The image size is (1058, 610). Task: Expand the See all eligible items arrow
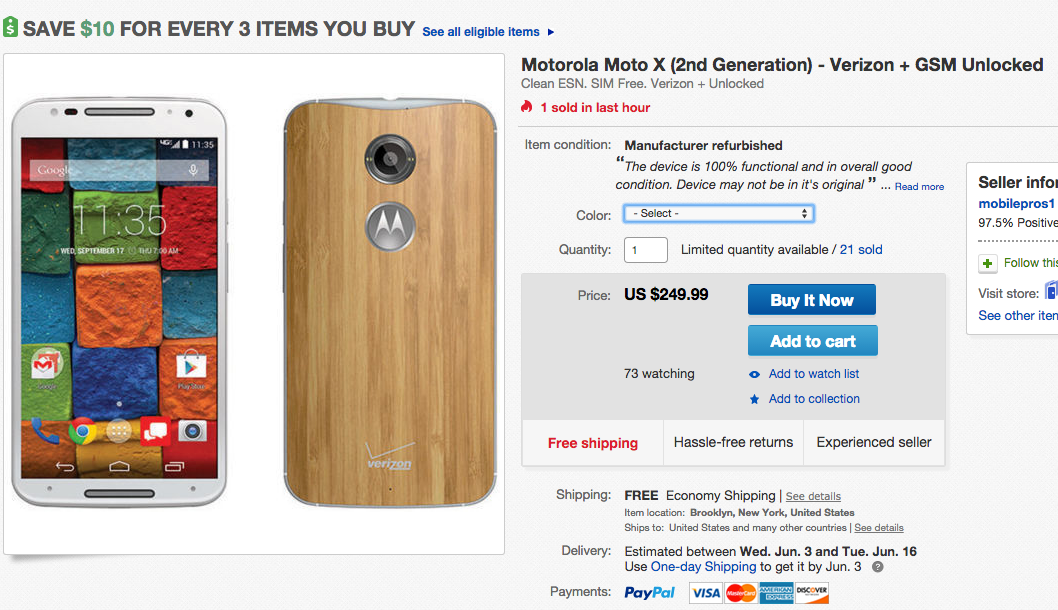coord(551,33)
